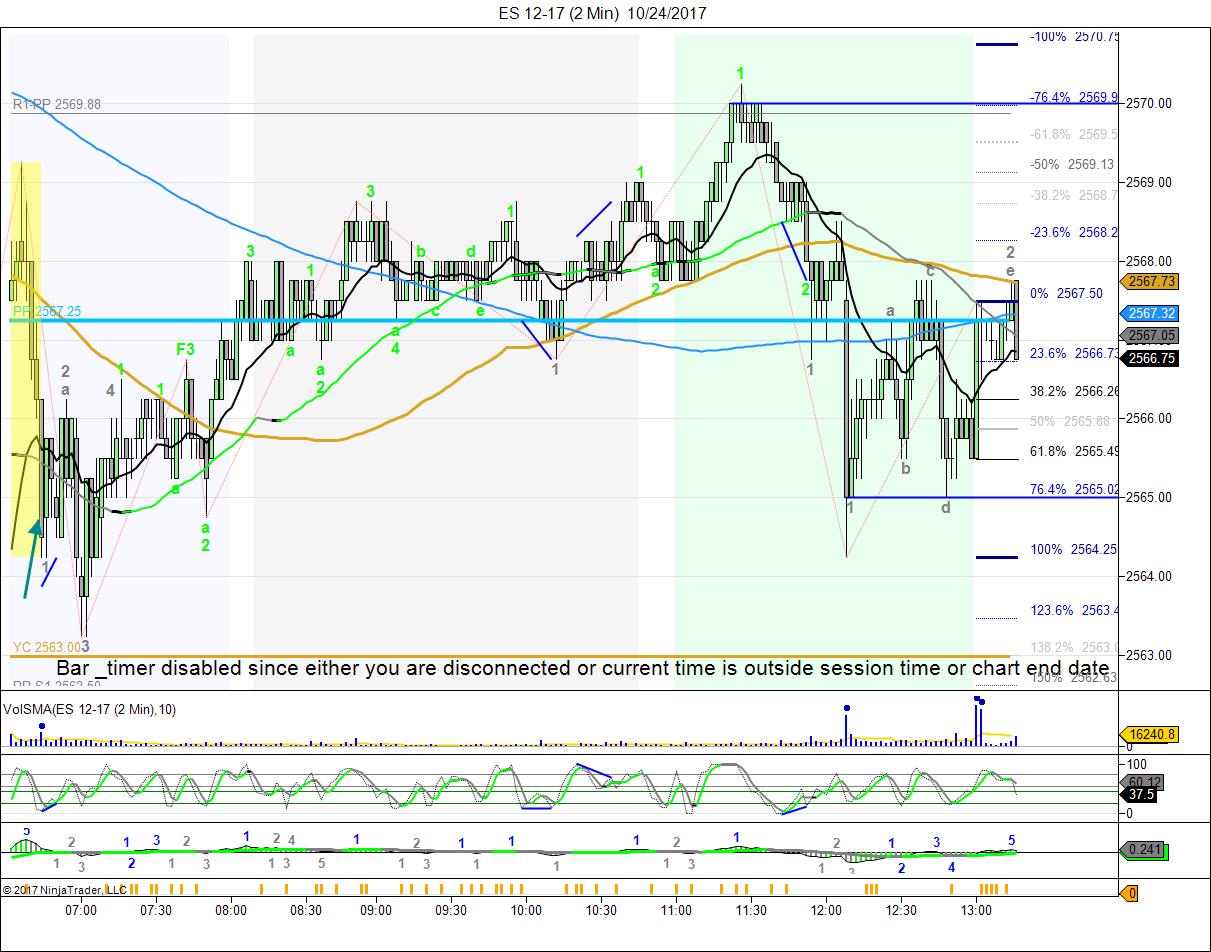Click the 10:30 time axis label

pyautogui.click(x=601, y=910)
